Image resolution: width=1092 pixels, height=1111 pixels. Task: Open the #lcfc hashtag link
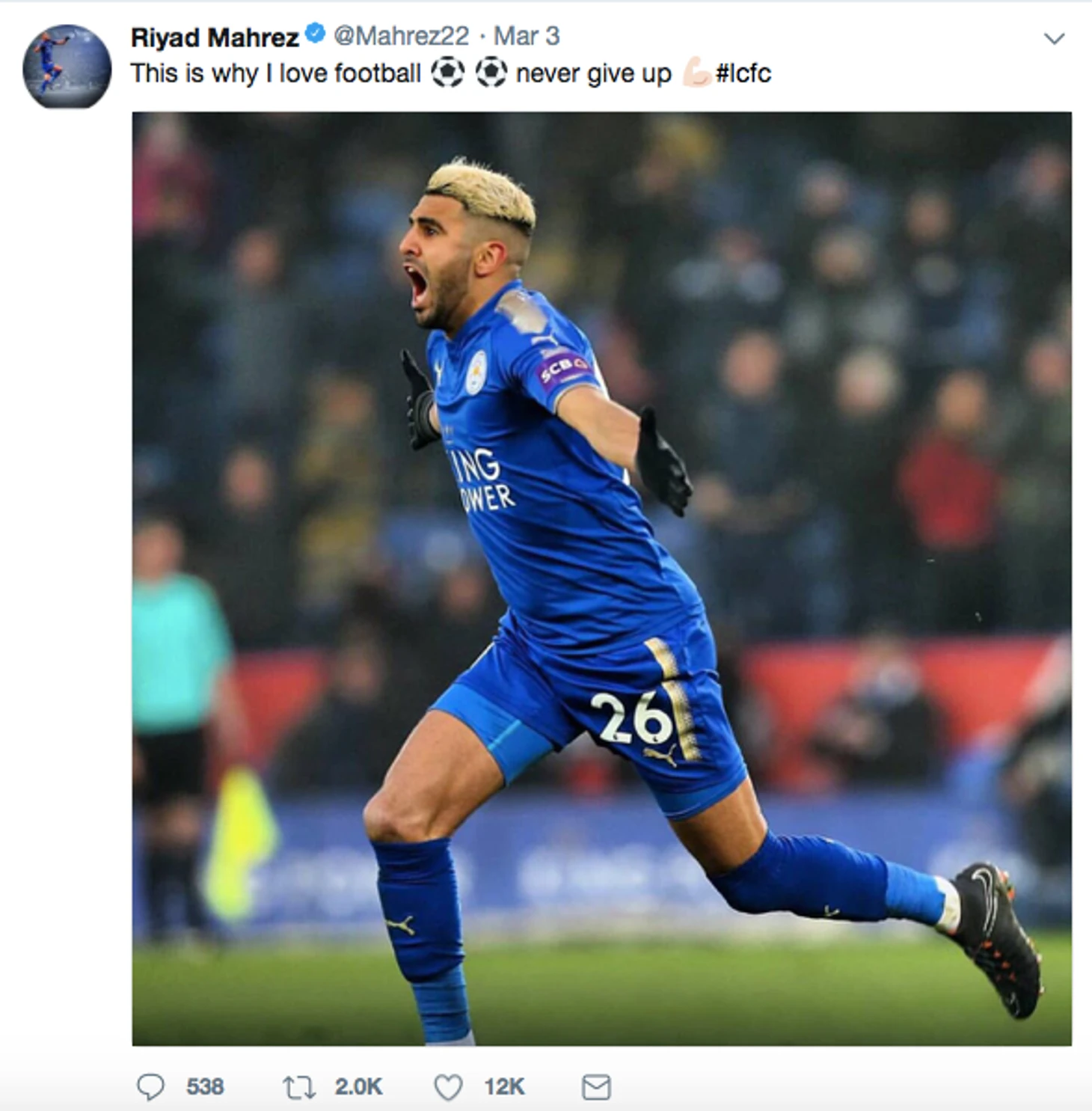click(743, 73)
